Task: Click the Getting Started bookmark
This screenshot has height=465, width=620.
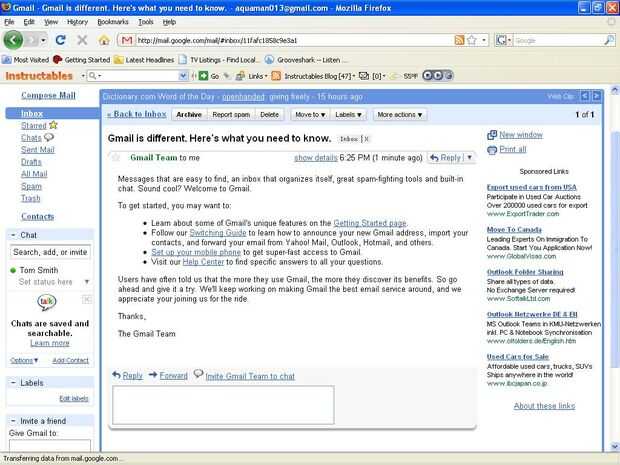Action: pos(81,60)
